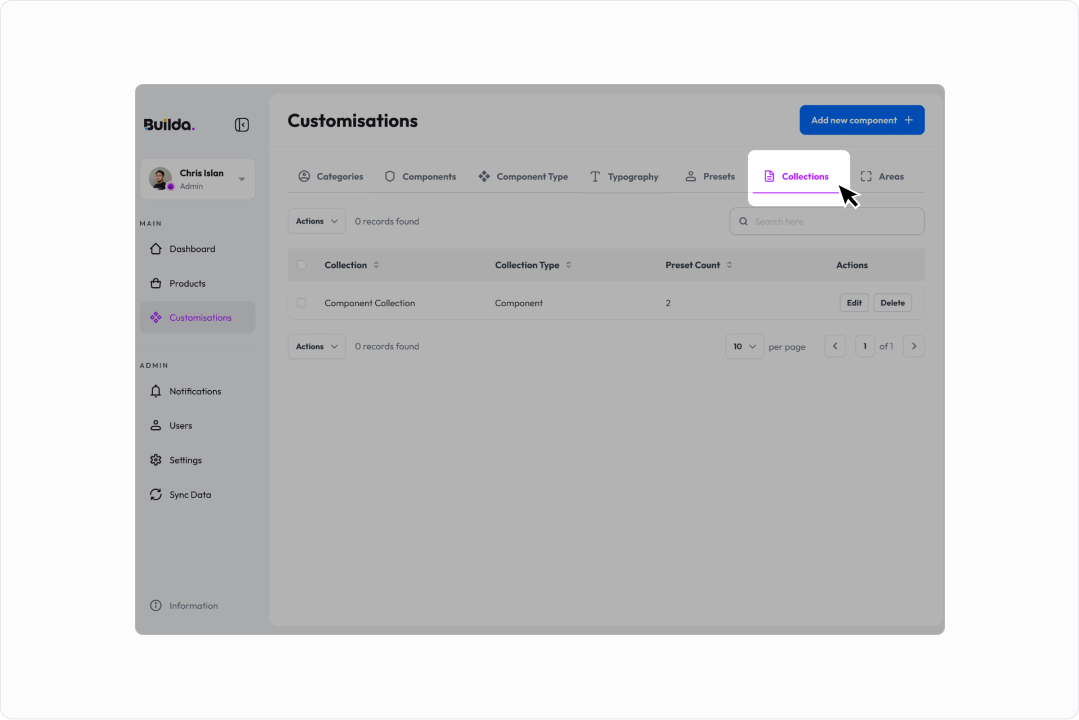Collapse the sidebar with the panel icon

(x=242, y=125)
